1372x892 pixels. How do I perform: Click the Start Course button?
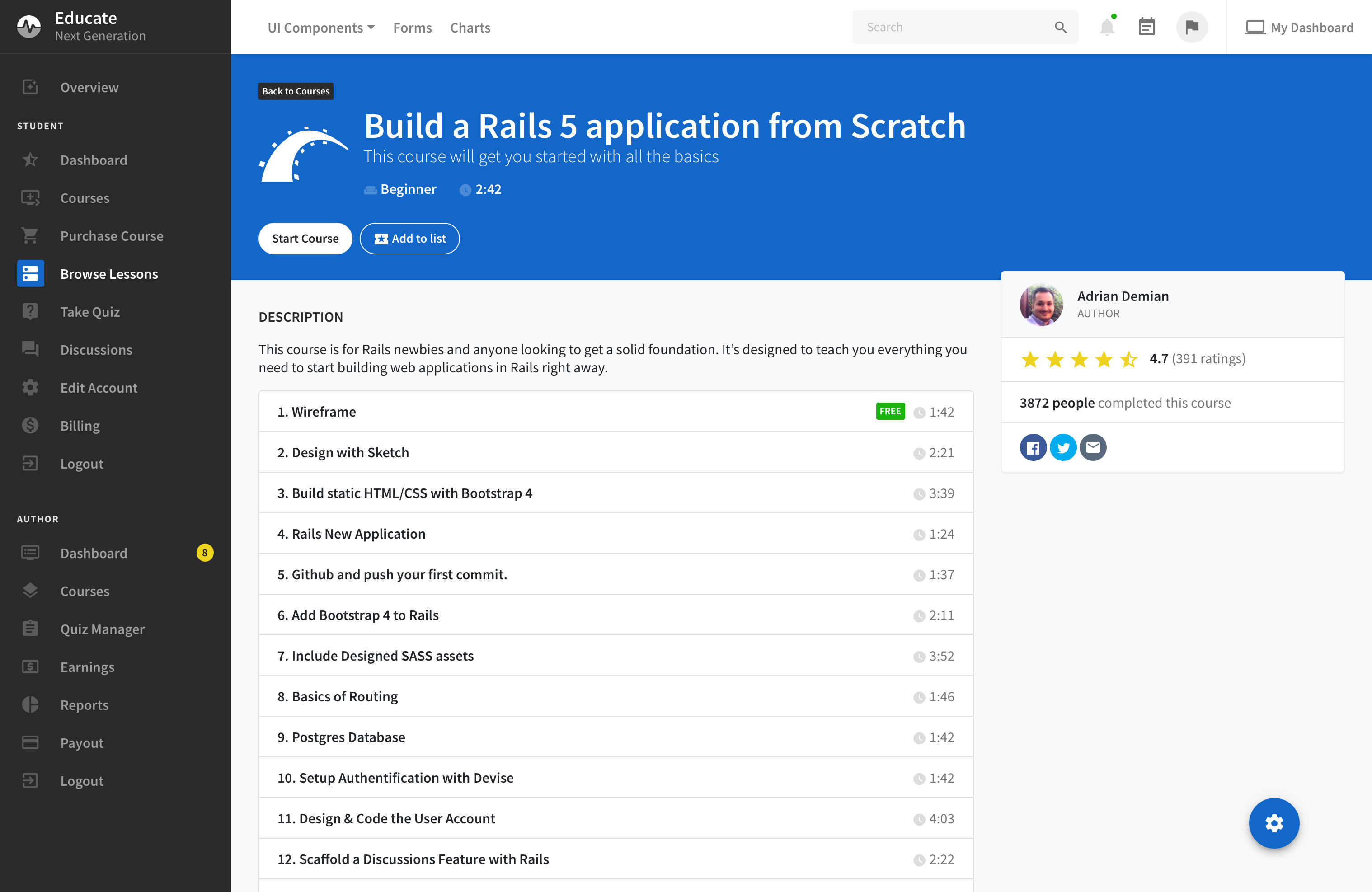(305, 239)
